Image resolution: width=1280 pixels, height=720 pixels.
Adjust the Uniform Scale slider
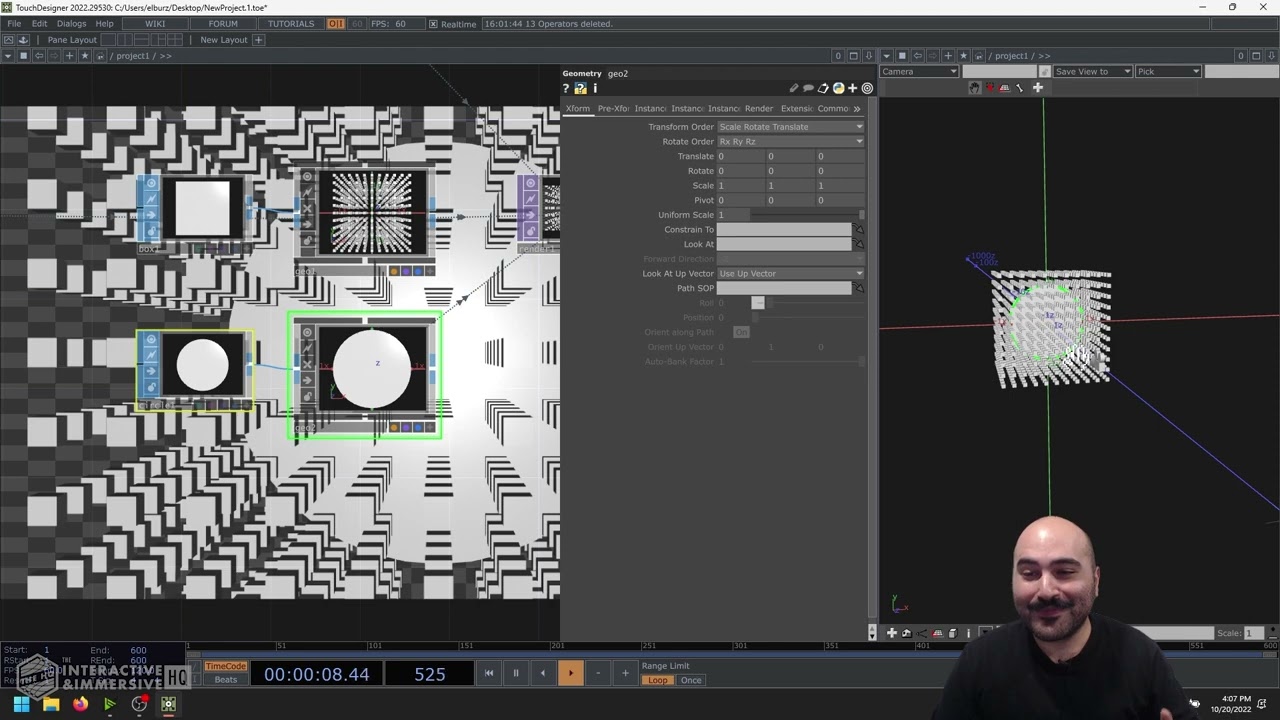807,215
